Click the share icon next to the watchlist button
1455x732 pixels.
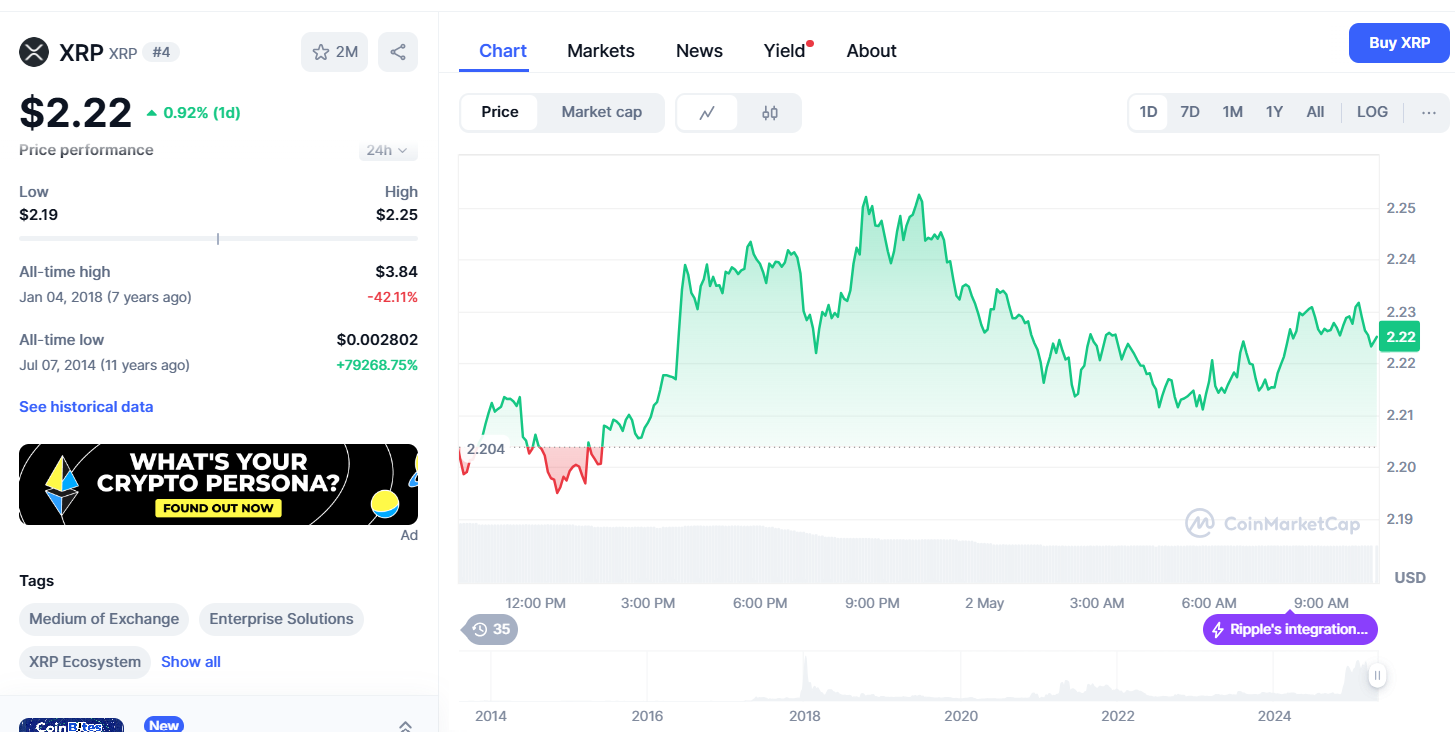coord(398,52)
